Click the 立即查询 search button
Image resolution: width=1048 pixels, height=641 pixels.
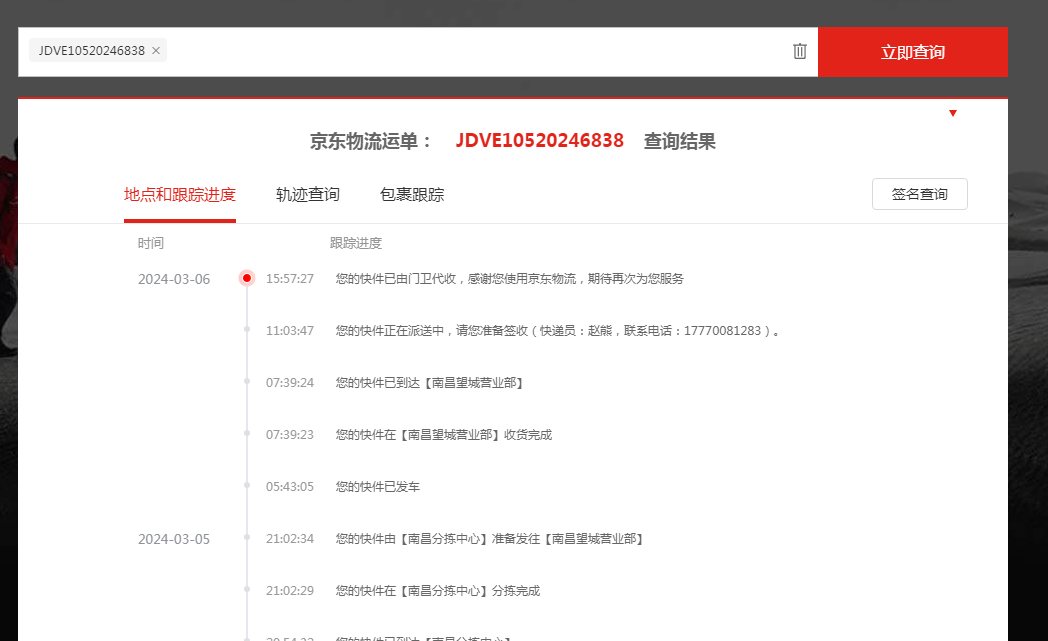pyautogui.click(x=912, y=52)
